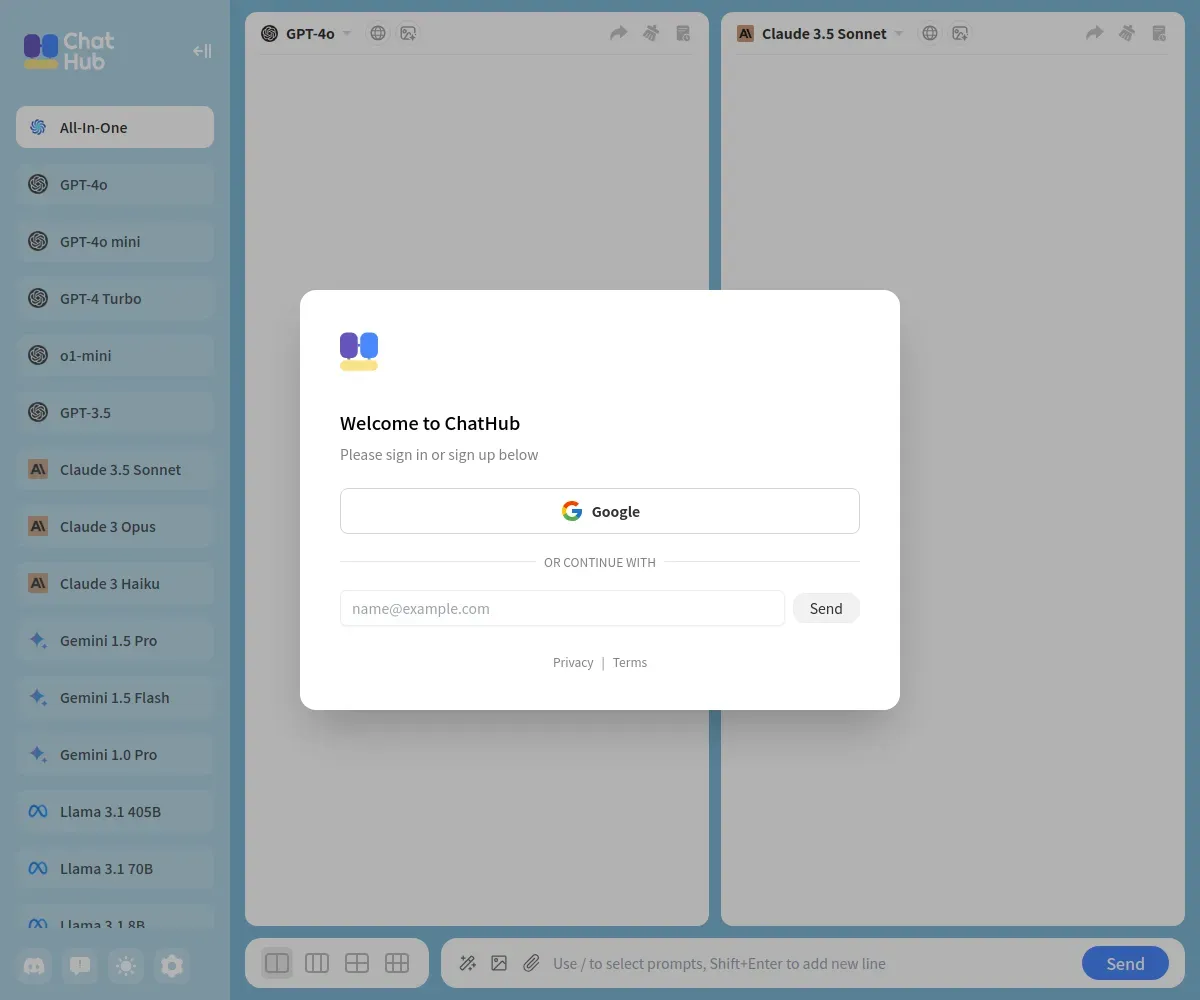
Task: Select All-In-One in the sidebar
Action: click(115, 127)
